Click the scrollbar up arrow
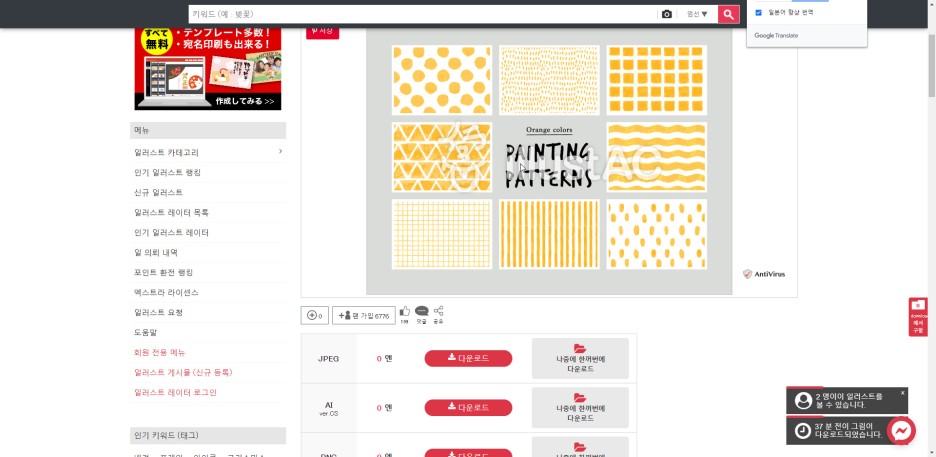 coord(932,4)
